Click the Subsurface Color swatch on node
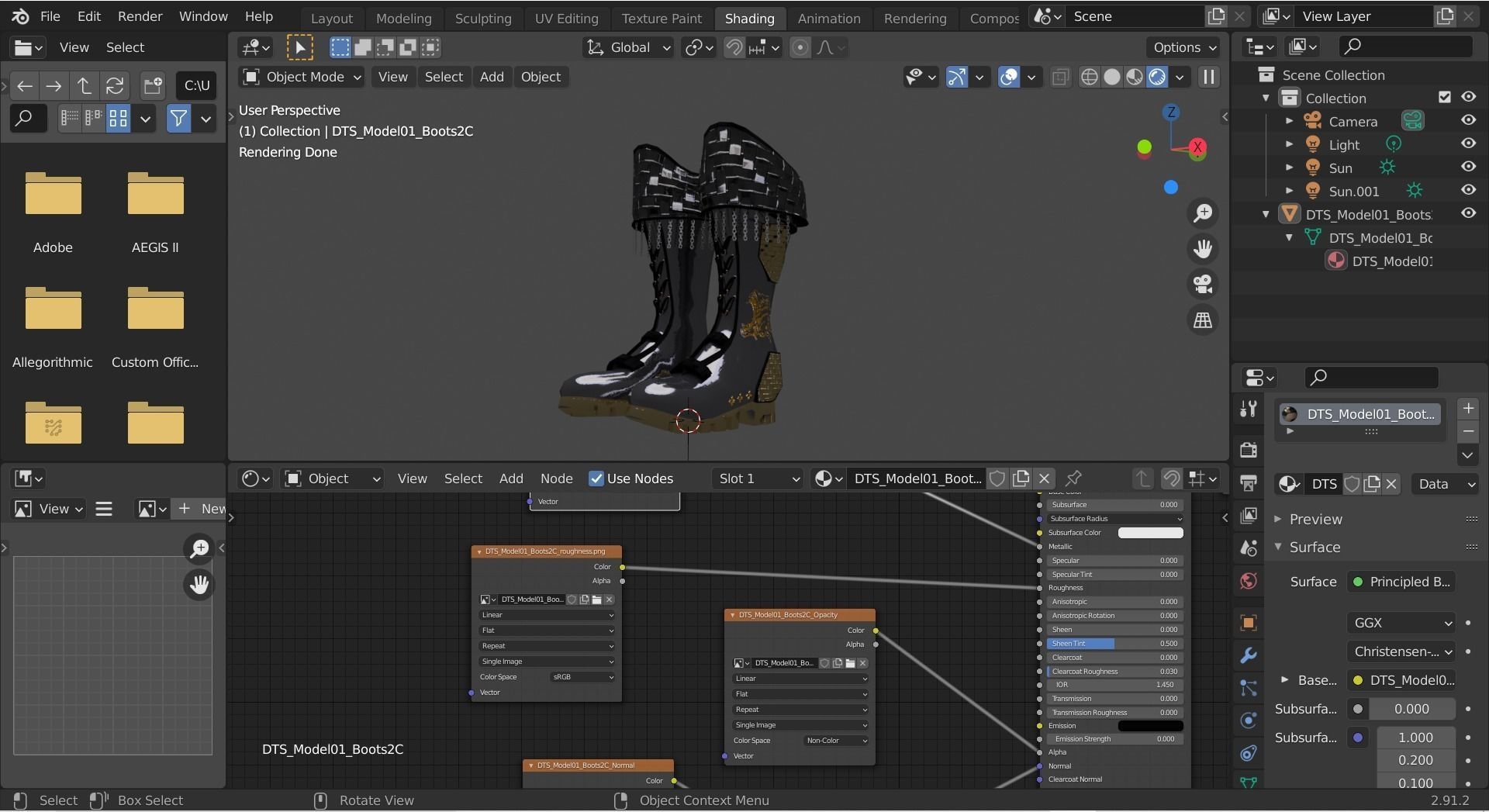This screenshot has width=1489, height=812. click(1150, 533)
